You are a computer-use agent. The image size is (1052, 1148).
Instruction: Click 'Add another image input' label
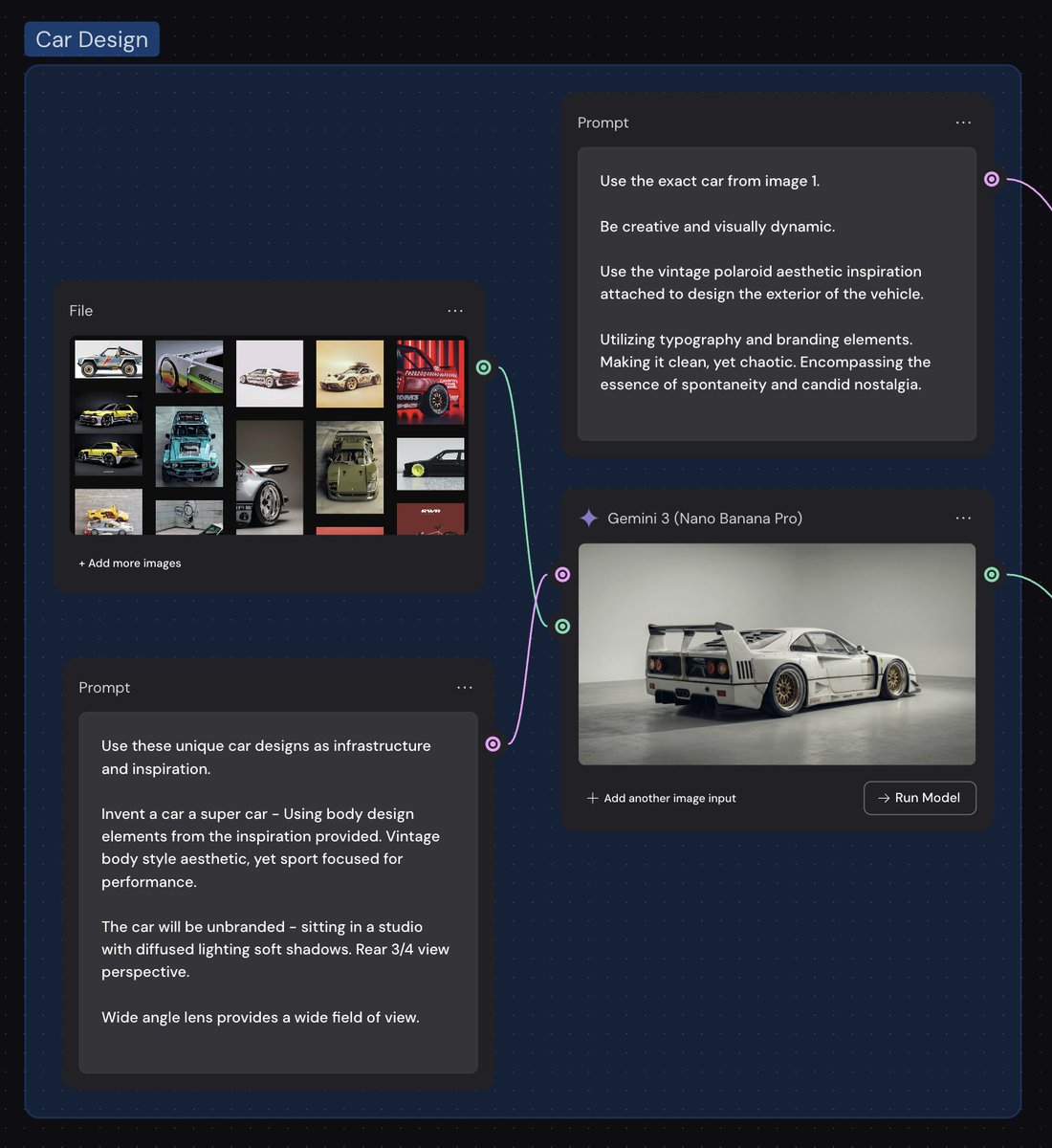(x=669, y=798)
